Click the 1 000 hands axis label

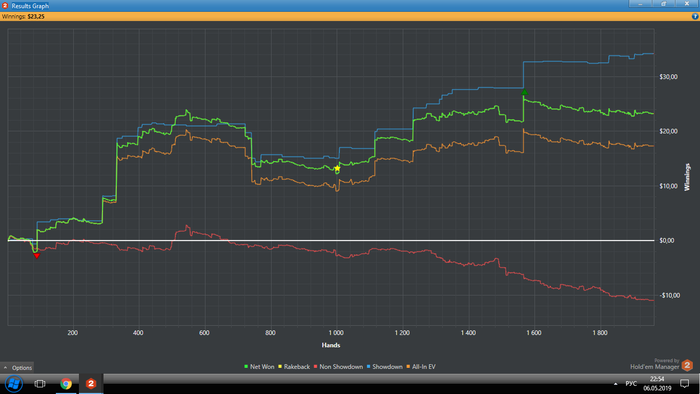[x=336, y=333]
